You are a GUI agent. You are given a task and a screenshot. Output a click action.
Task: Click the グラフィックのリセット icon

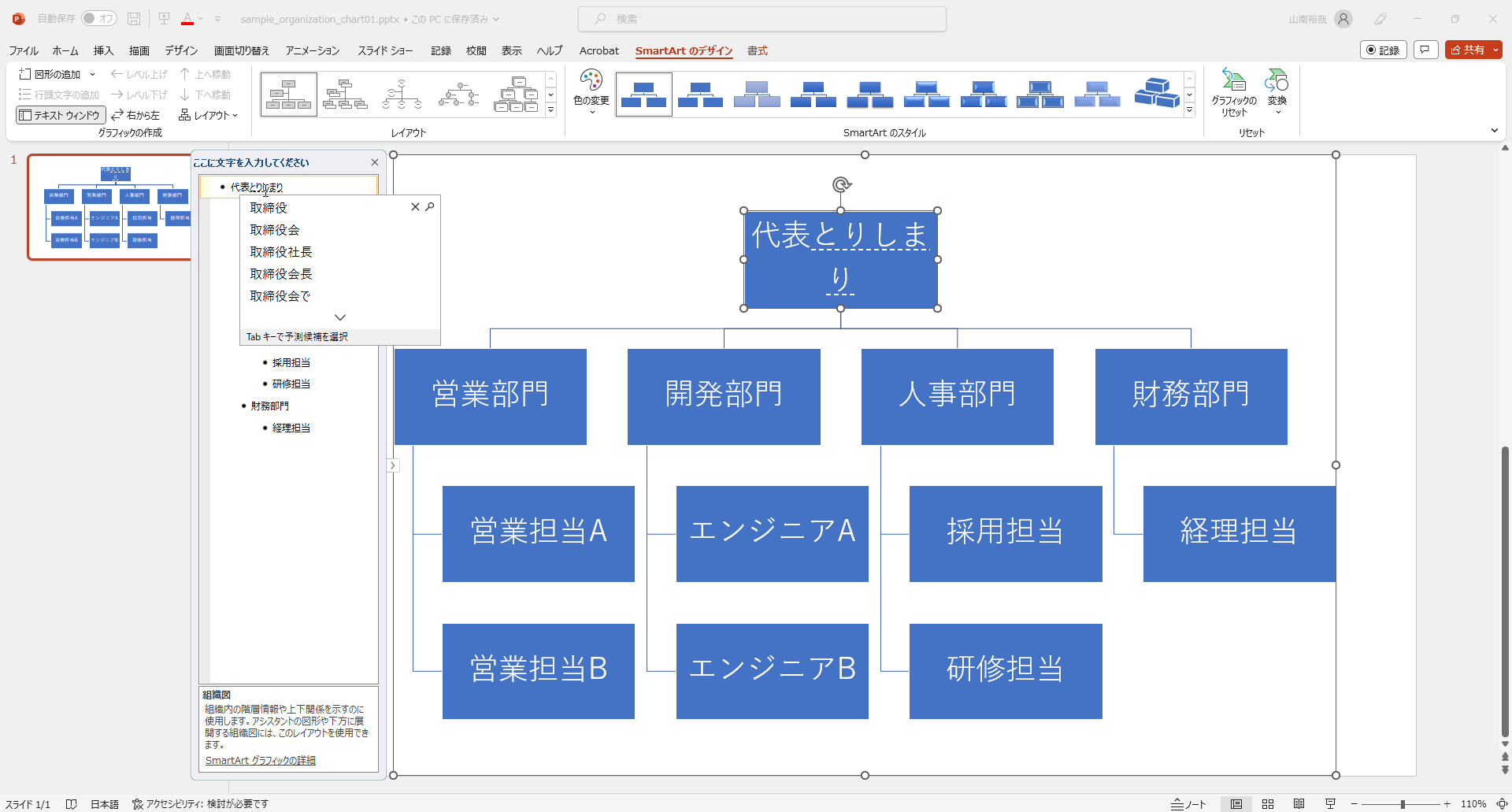click(x=1233, y=81)
